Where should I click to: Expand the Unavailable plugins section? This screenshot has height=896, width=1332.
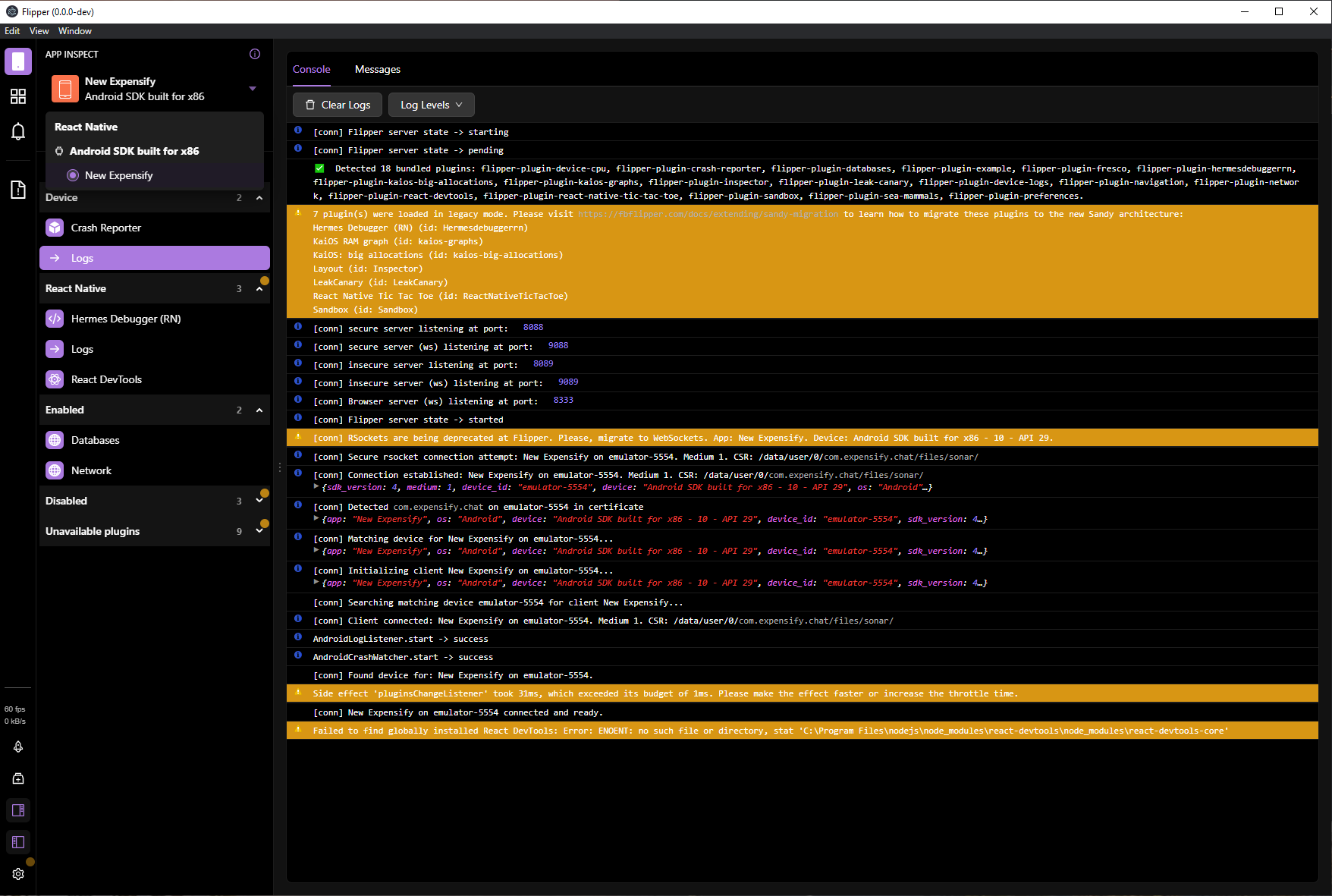pyautogui.click(x=259, y=531)
